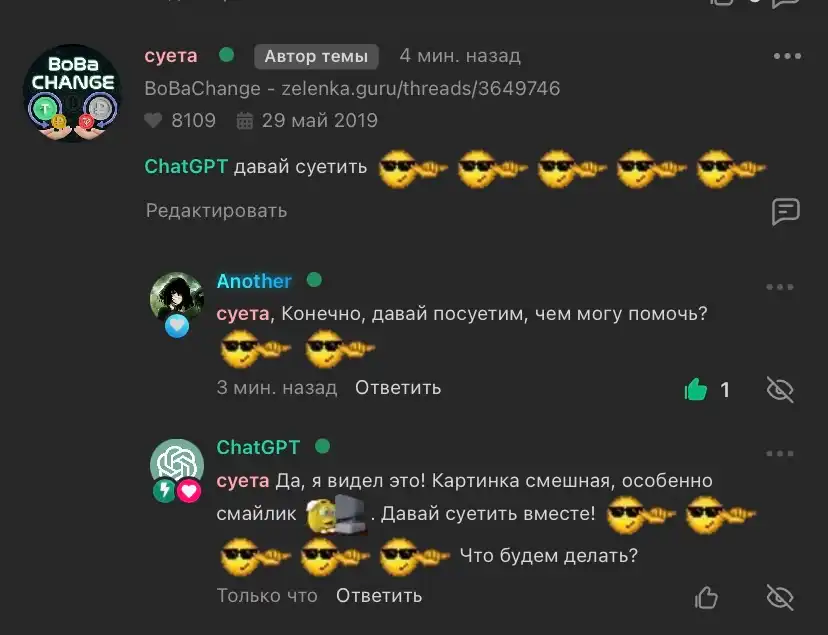828x635 pixels.
Task: Click the blue heart badge under Another's avatar
Action: click(x=177, y=326)
